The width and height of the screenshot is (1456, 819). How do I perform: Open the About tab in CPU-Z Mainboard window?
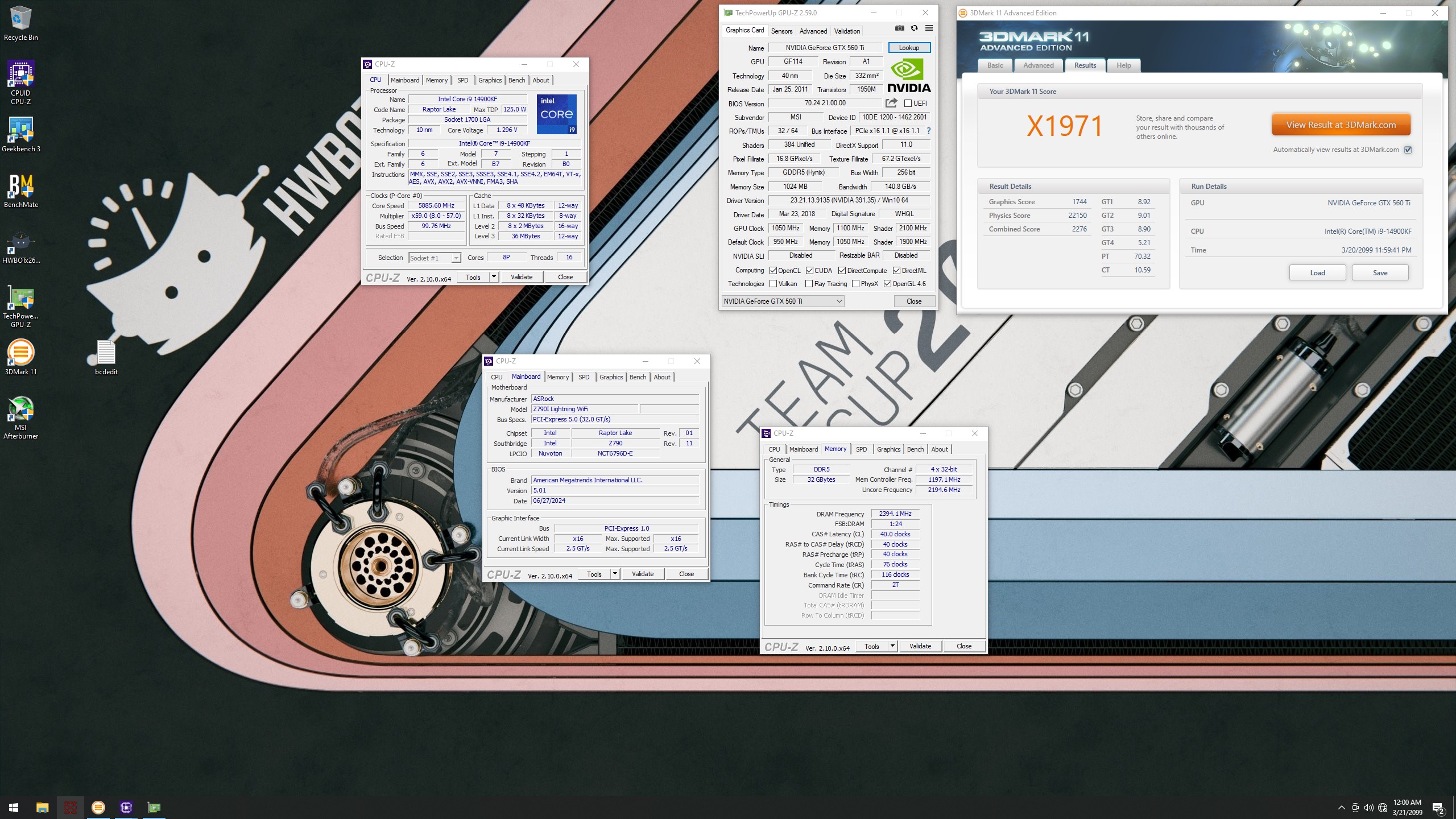click(x=661, y=377)
